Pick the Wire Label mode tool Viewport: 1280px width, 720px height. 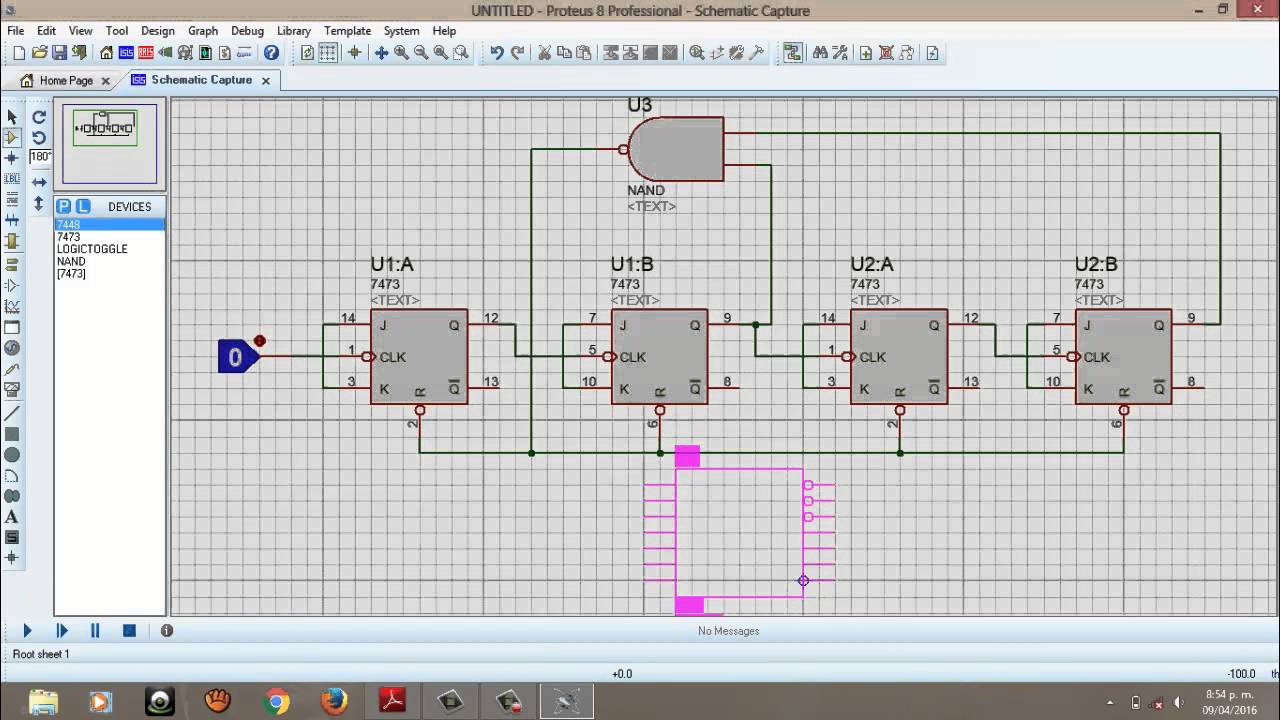(x=12, y=179)
